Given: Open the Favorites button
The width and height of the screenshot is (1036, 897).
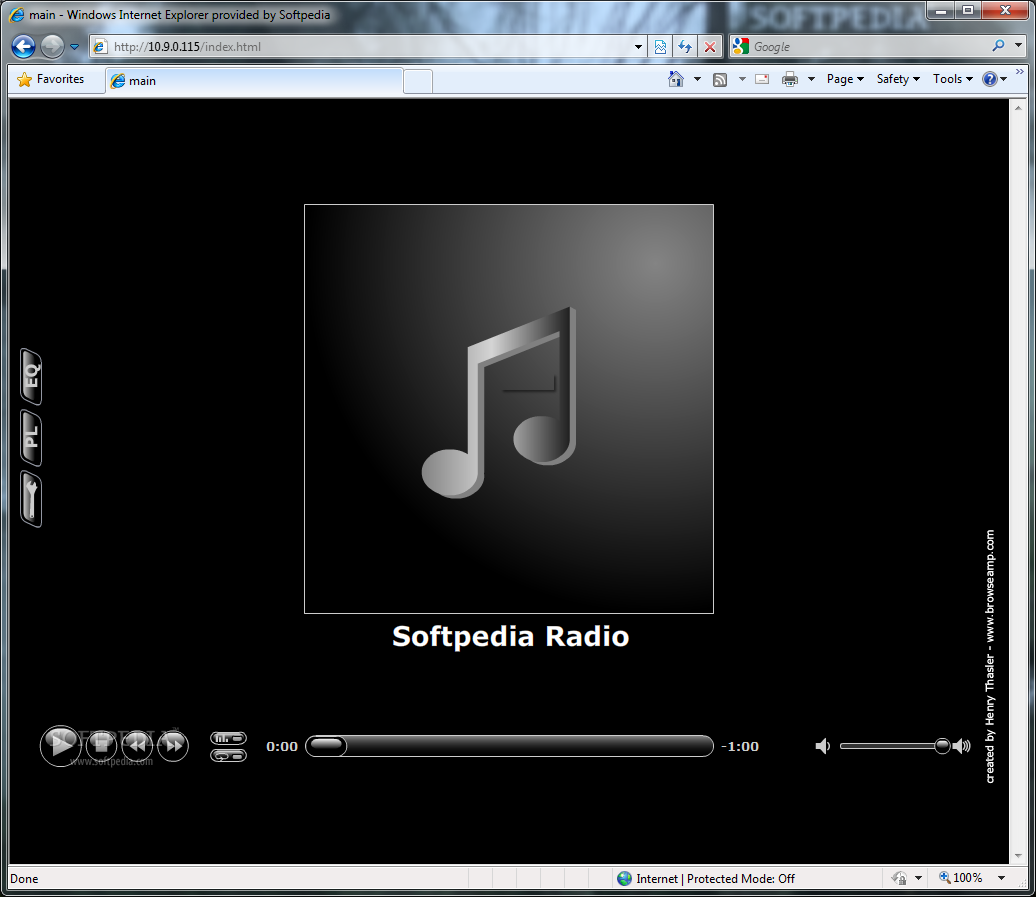Looking at the screenshot, I should pos(52,79).
